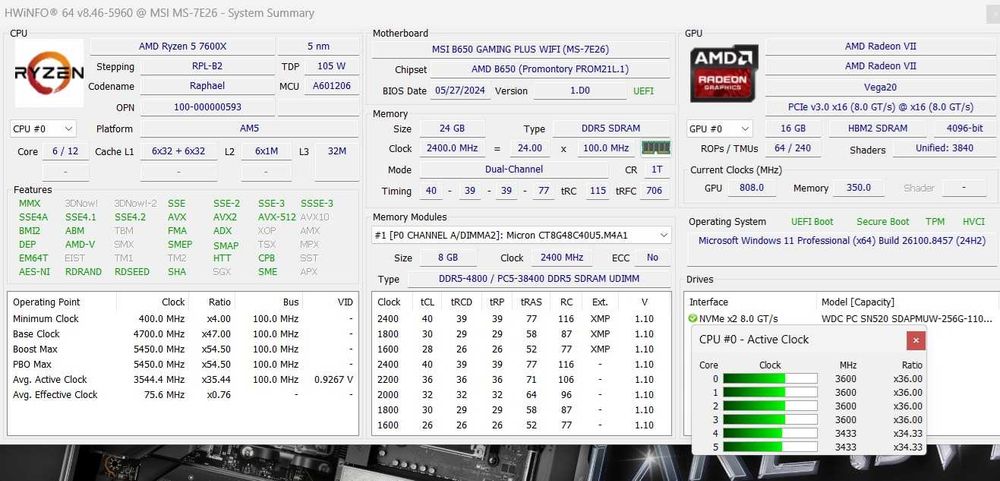This screenshot has height=481, width=1000.
Task: Click the memory clock 2400.0 MHz field
Action: [x=452, y=149]
